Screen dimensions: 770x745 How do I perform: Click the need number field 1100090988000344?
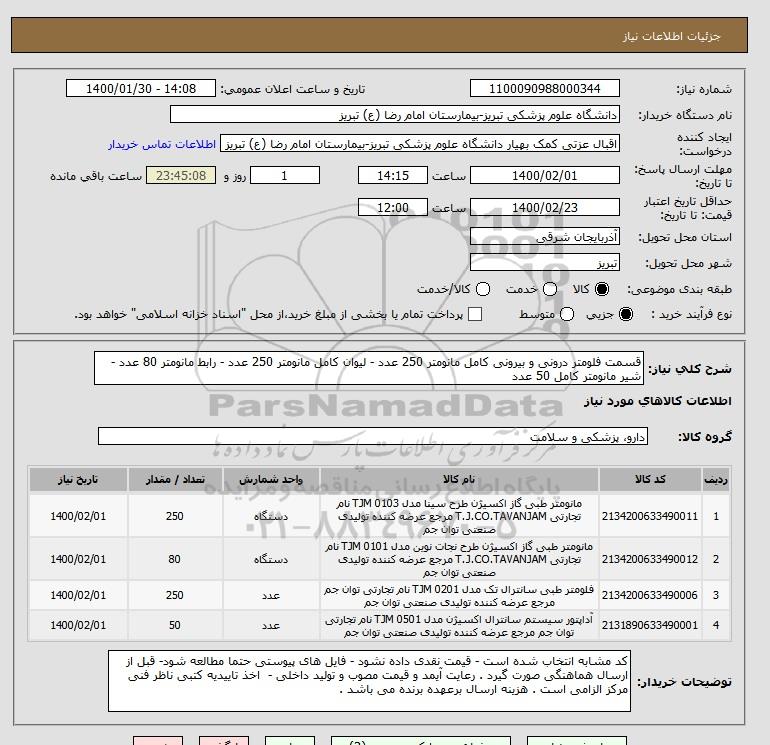[x=545, y=88]
